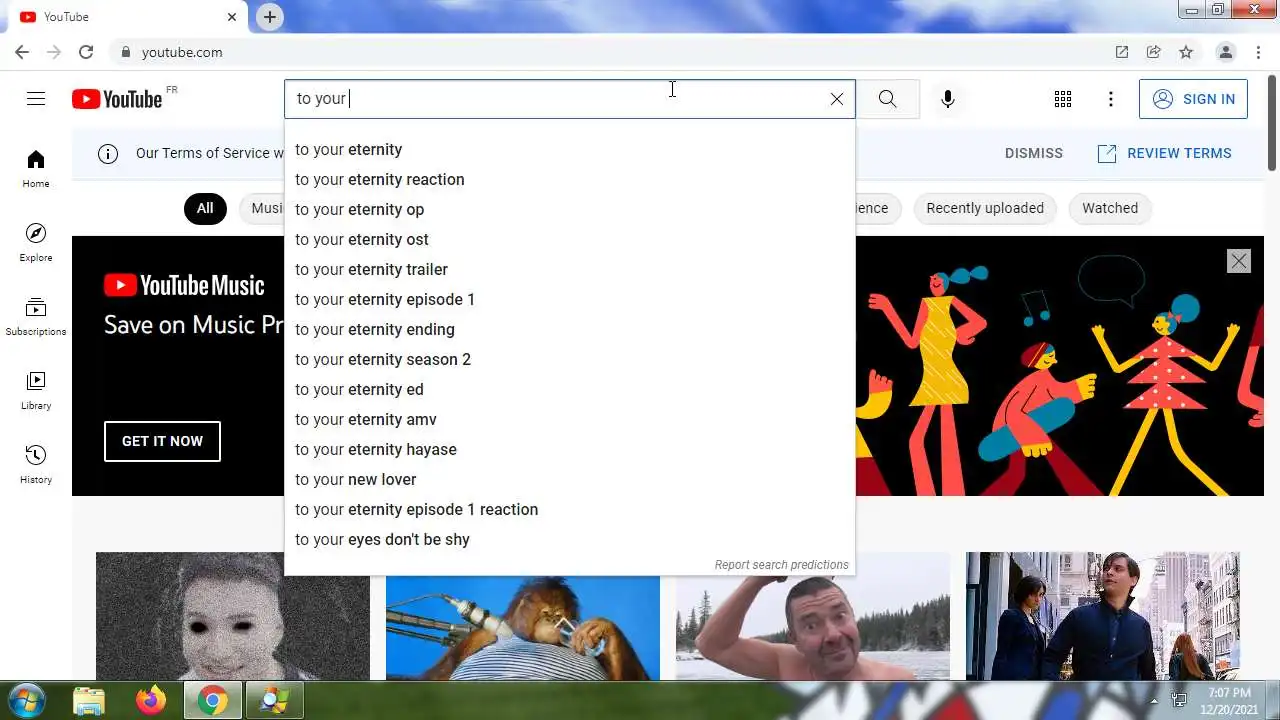Open Windows Start menu
Screen dimensions: 1280x720
(x=27, y=700)
